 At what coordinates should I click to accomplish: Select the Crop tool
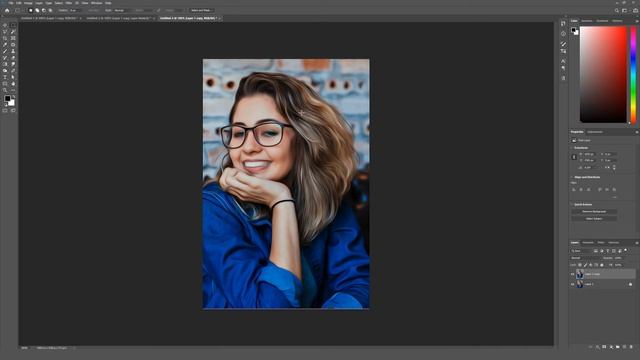coord(5,38)
